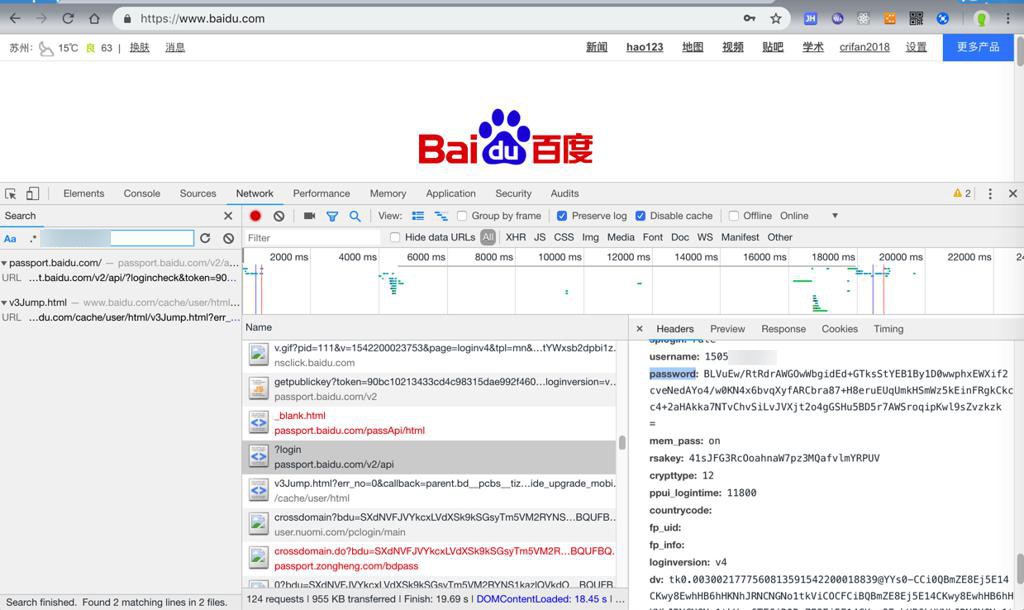Filter requests by XHR type

coord(515,237)
